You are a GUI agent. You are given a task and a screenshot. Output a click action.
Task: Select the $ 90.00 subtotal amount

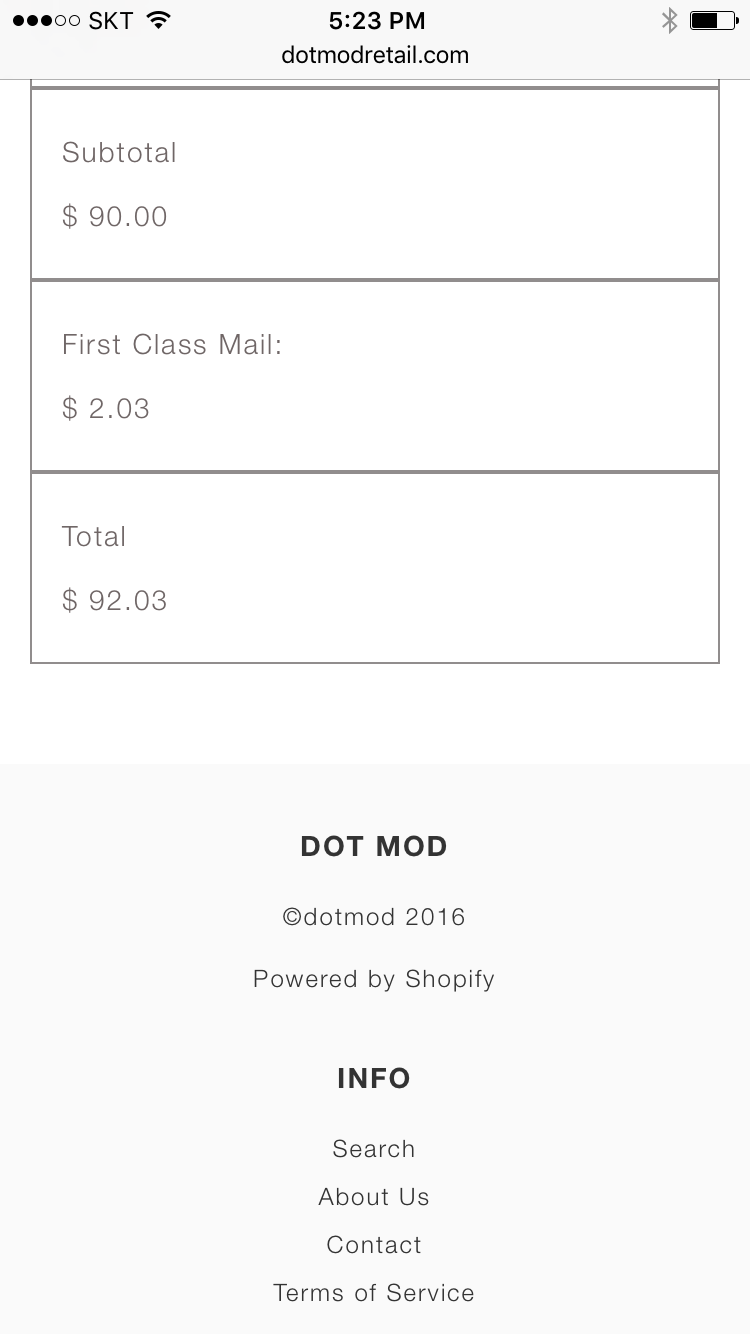click(115, 217)
